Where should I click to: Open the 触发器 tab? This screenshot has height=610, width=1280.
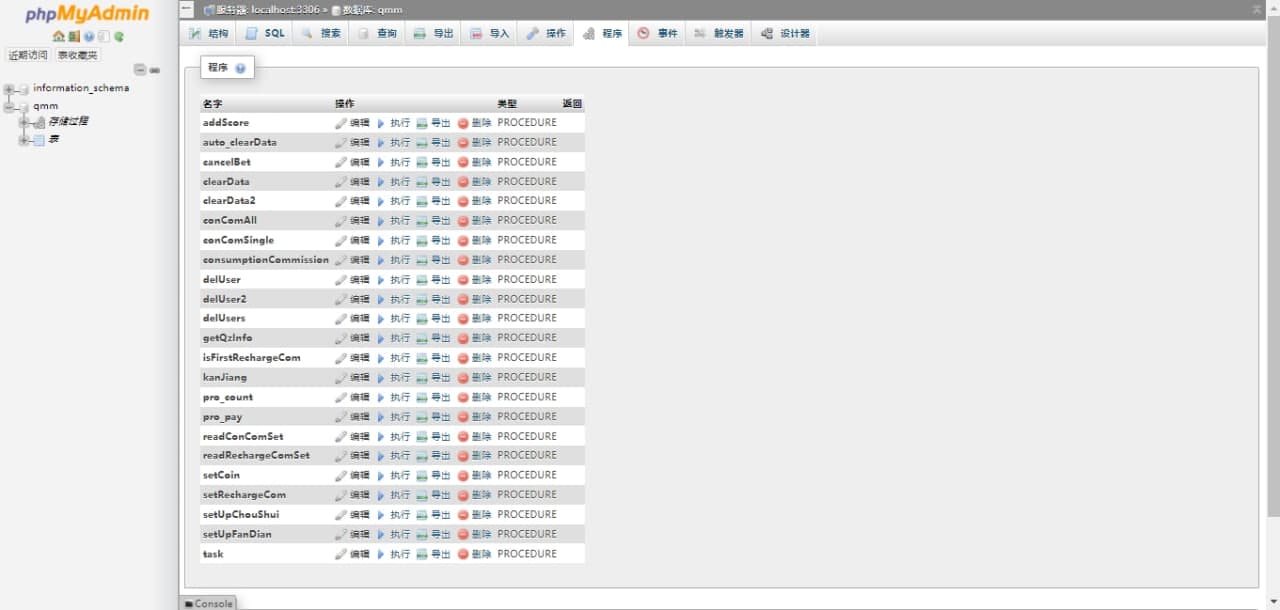[x=719, y=33]
